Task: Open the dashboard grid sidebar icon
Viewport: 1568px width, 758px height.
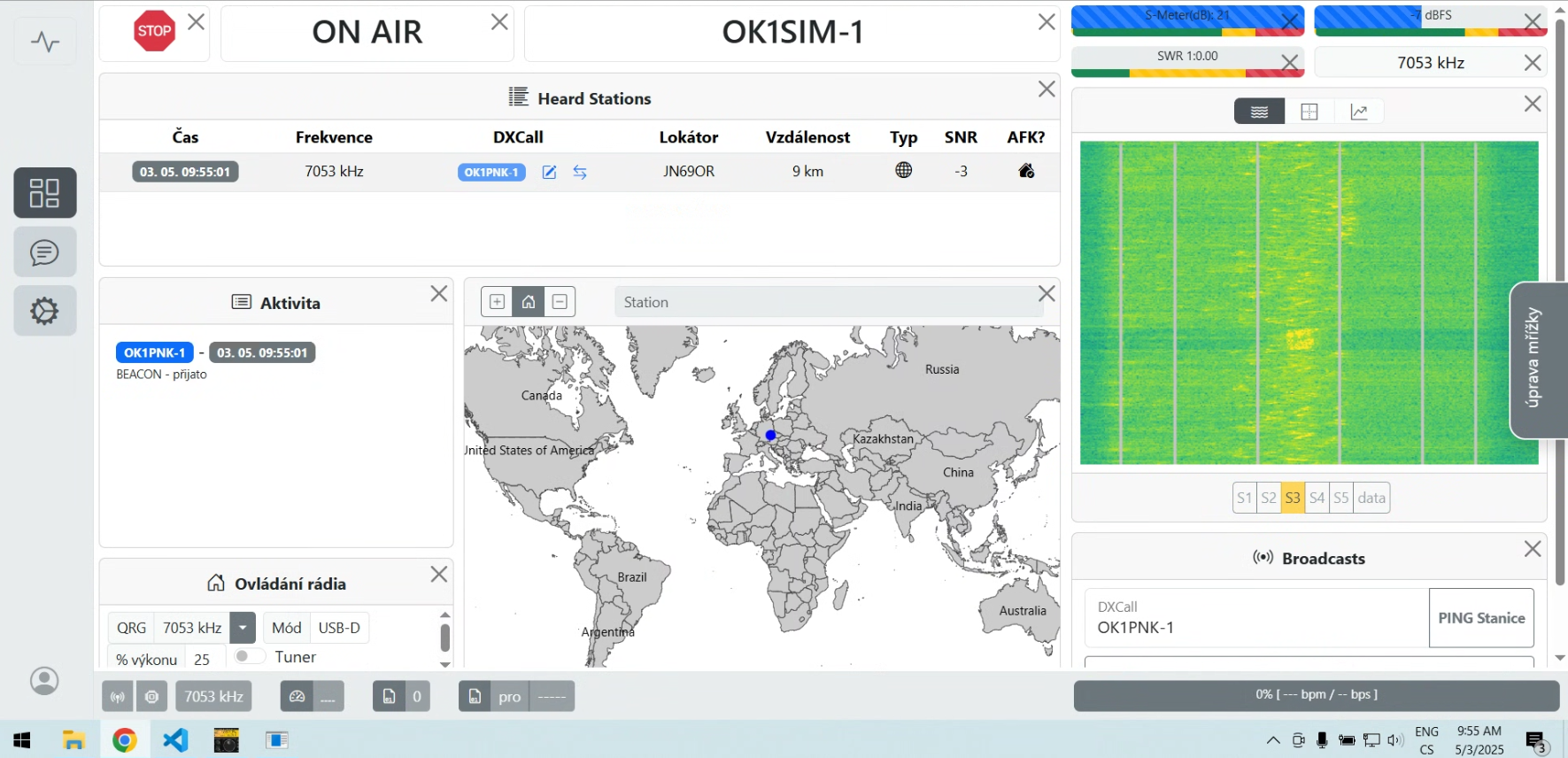Action: click(x=45, y=192)
